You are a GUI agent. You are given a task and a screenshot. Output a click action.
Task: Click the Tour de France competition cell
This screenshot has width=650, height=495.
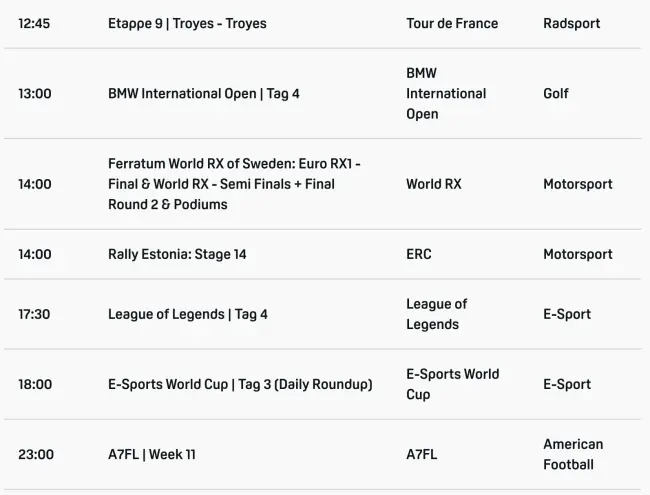[x=452, y=23]
